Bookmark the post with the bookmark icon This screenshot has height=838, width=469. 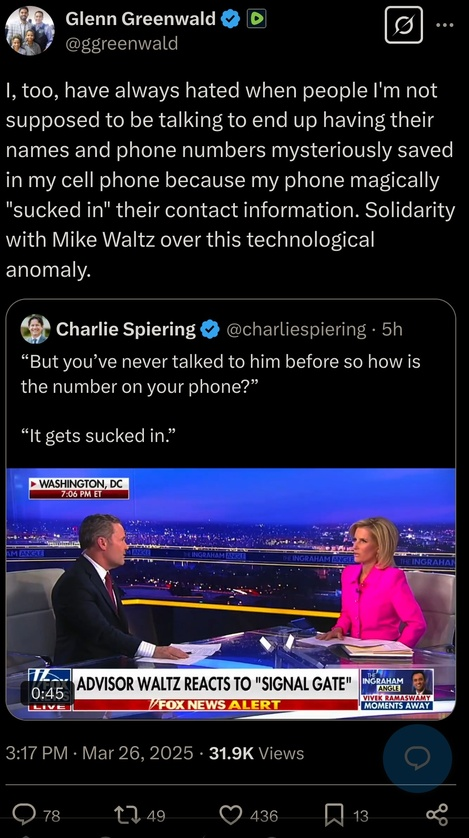coord(334,816)
